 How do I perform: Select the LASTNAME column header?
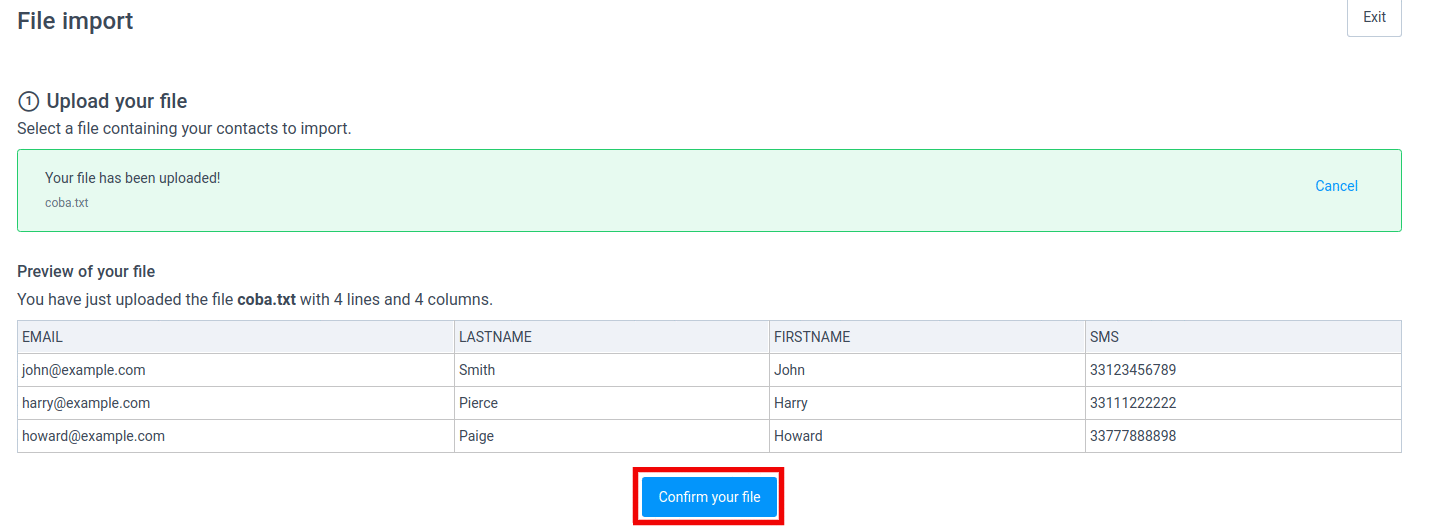coord(495,337)
